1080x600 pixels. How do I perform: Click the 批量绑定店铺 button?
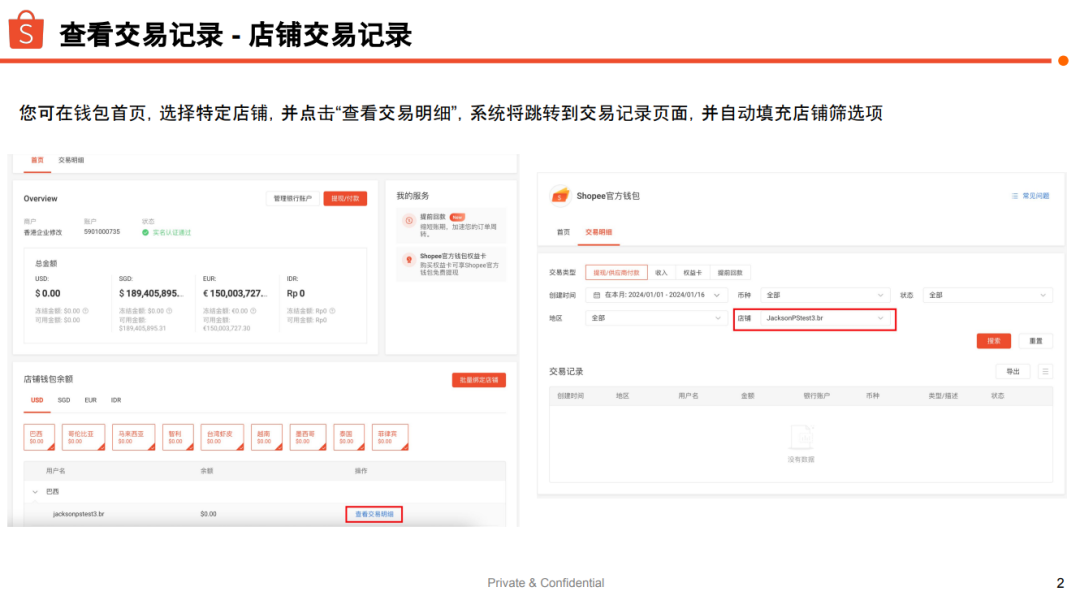[478, 380]
